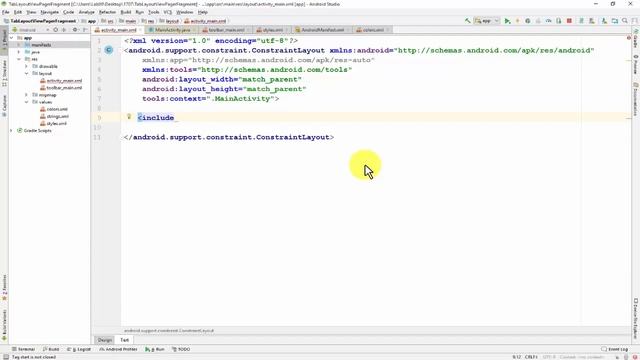Screen dimensions: 640x360
Task: Open the TODO tool window
Action: [x=181, y=349]
